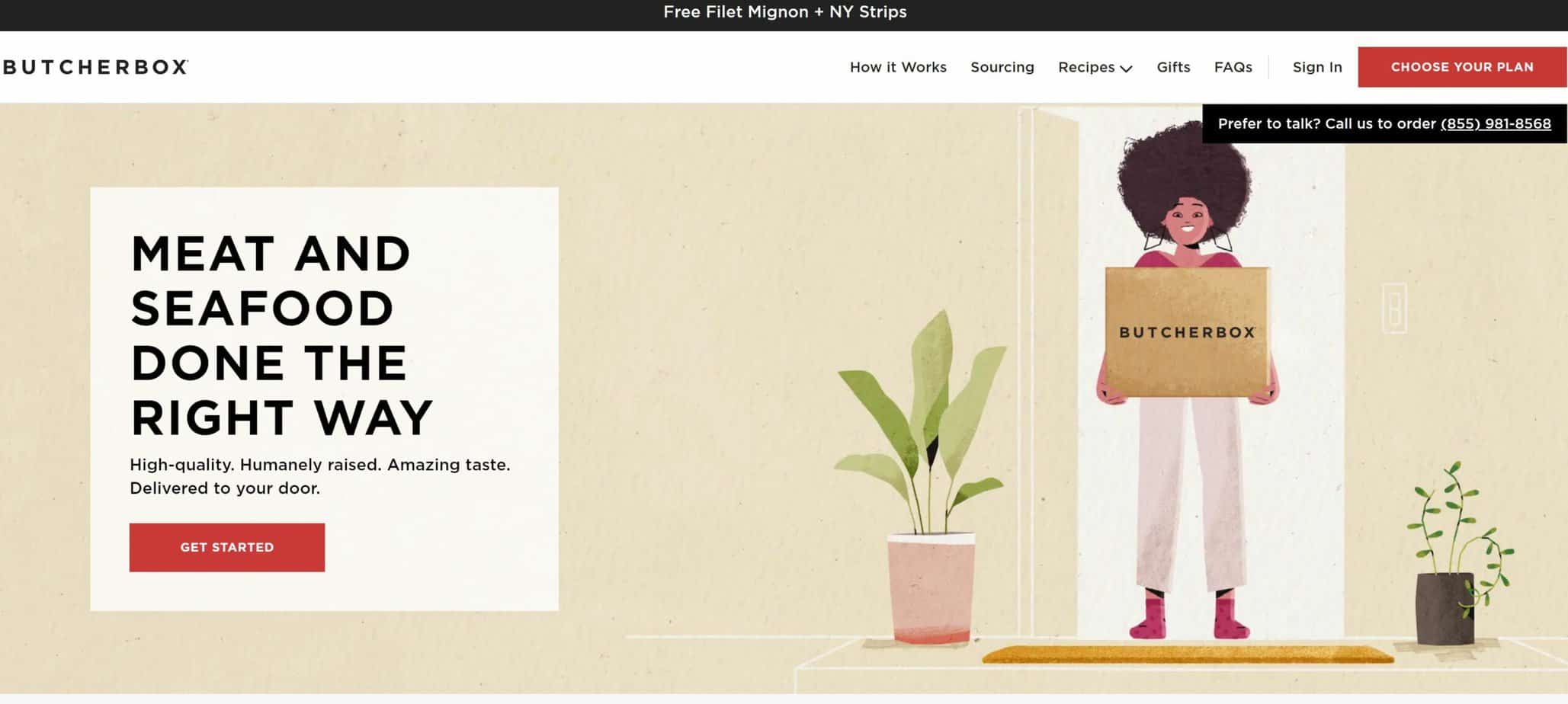This screenshot has width=1568, height=704.
Task: Click the Choose Your Plan button
Action: click(1461, 67)
